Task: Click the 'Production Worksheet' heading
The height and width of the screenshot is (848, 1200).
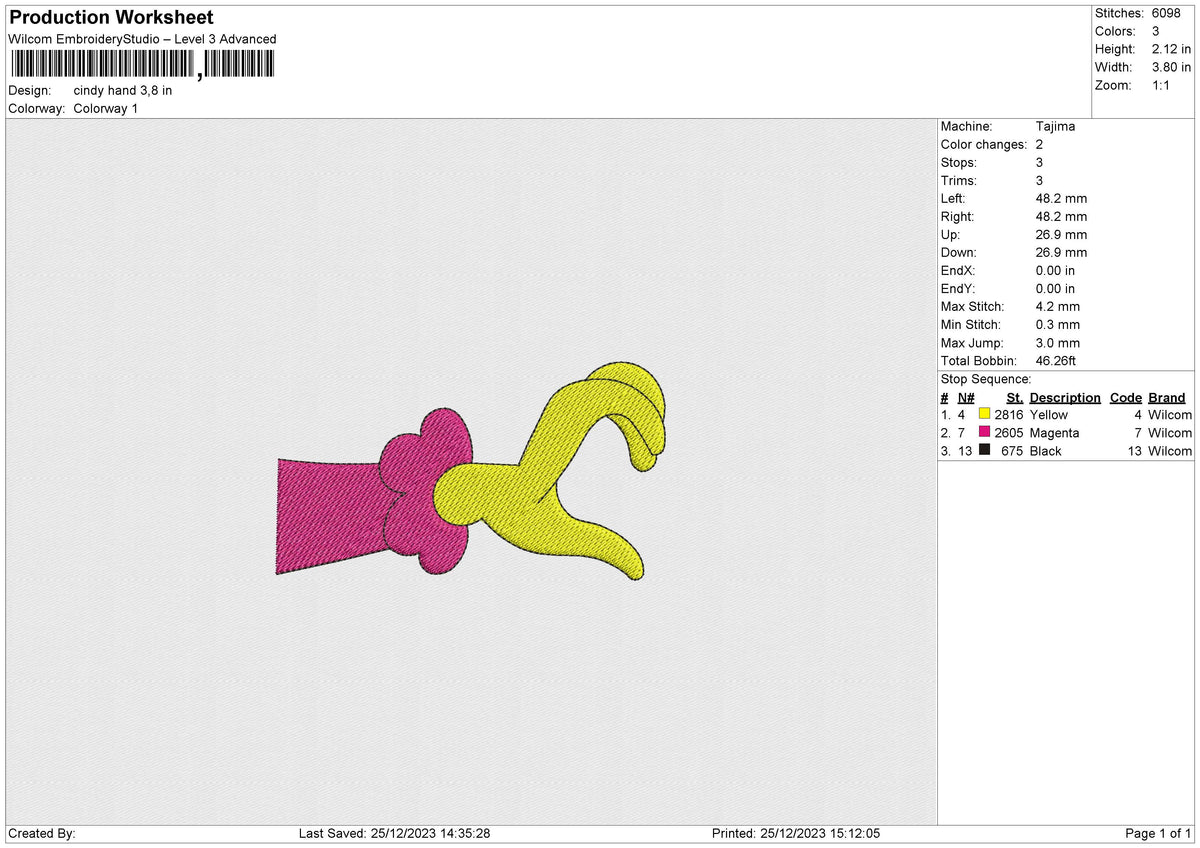Action: pyautogui.click(x=110, y=18)
